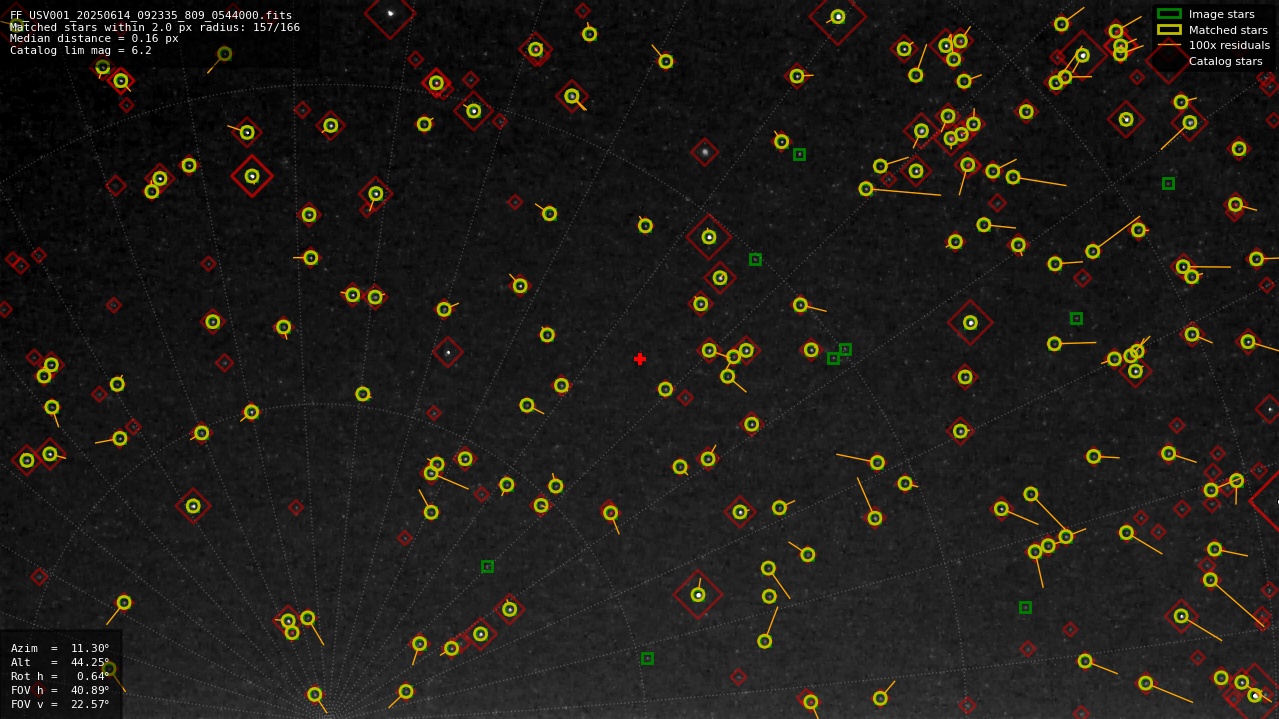Select the 'Catalog stars' legend label
Viewport: 1279px width, 719px height.
click(x=1225, y=61)
